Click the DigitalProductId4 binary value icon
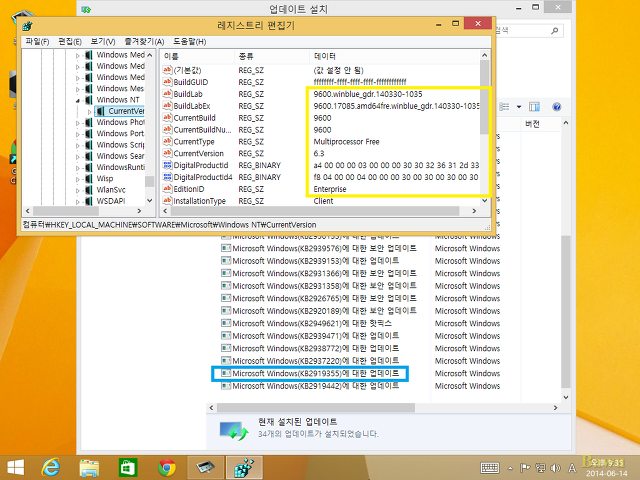This screenshot has height=480, width=640. (167, 177)
